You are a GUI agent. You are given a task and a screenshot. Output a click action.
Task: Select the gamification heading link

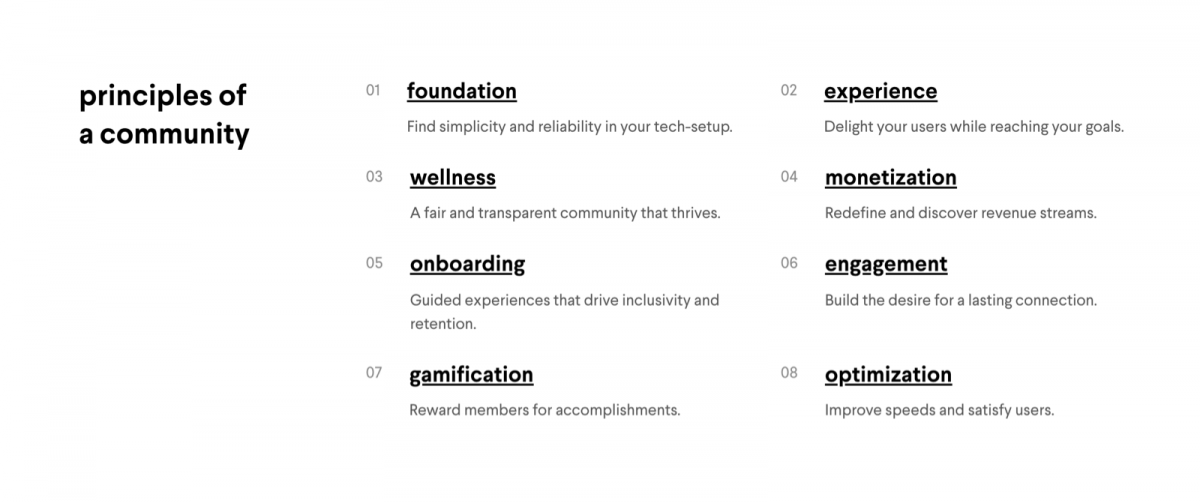pos(471,375)
